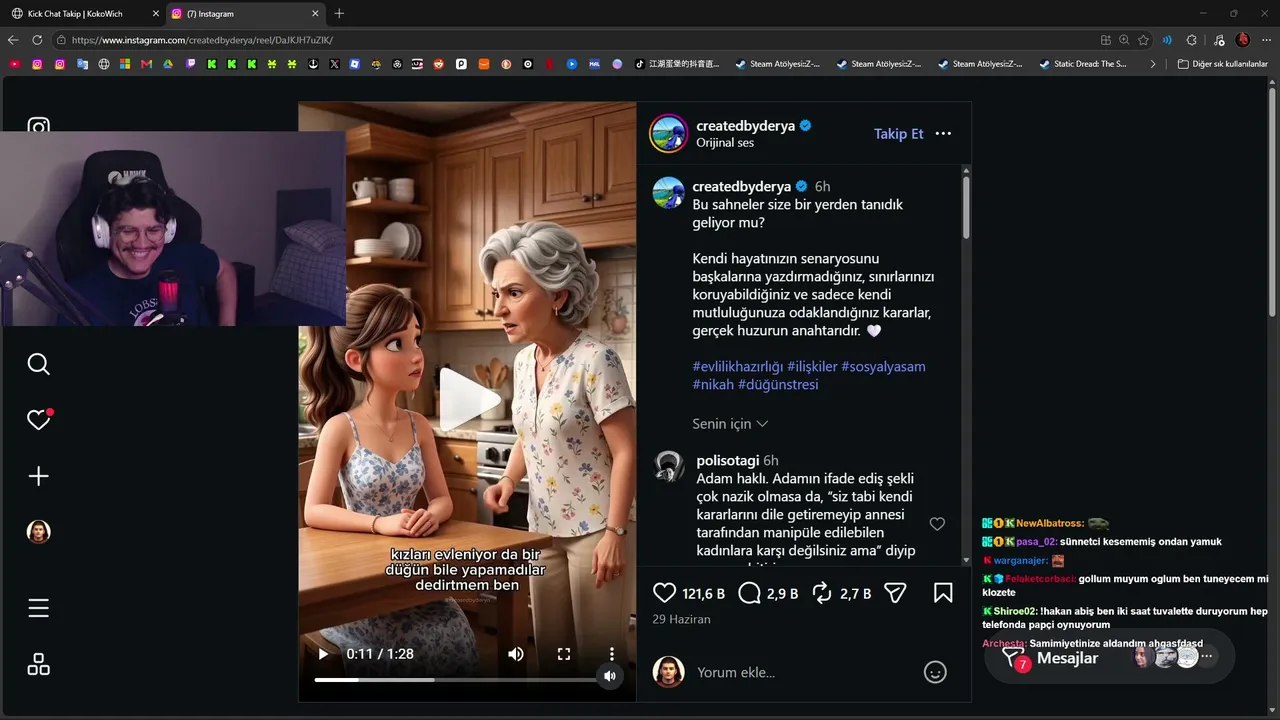Click the create new post plus icon
1280x720 pixels.
[x=38, y=476]
